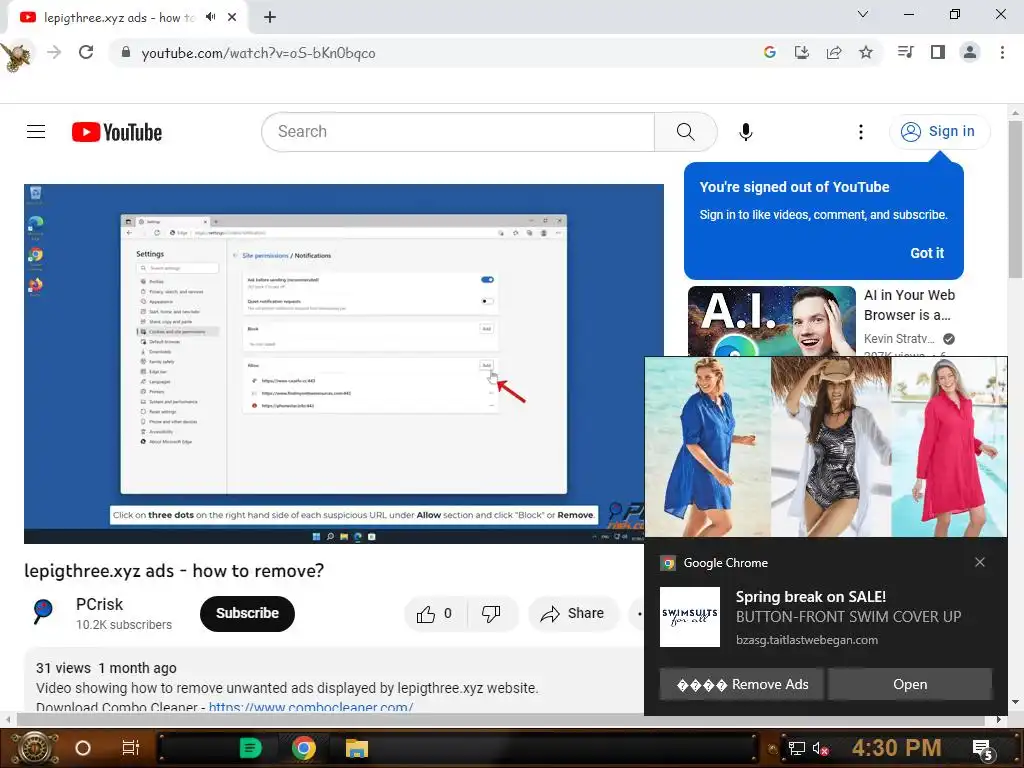Image resolution: width=1024 pixels, height=768 pixels.
Task: Like the video with thumbs up
Action: (x=435, y=613)
